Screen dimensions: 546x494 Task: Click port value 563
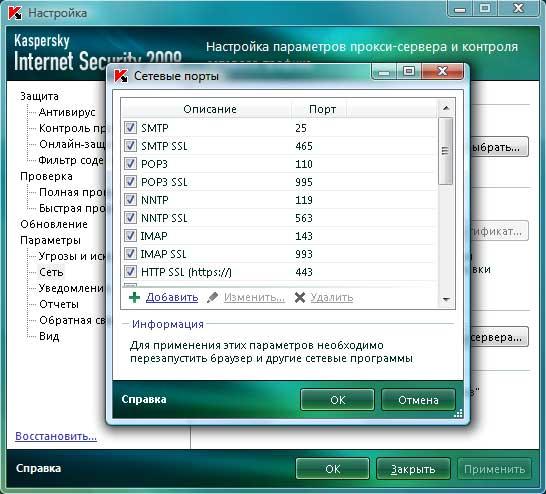coord(304,218)
